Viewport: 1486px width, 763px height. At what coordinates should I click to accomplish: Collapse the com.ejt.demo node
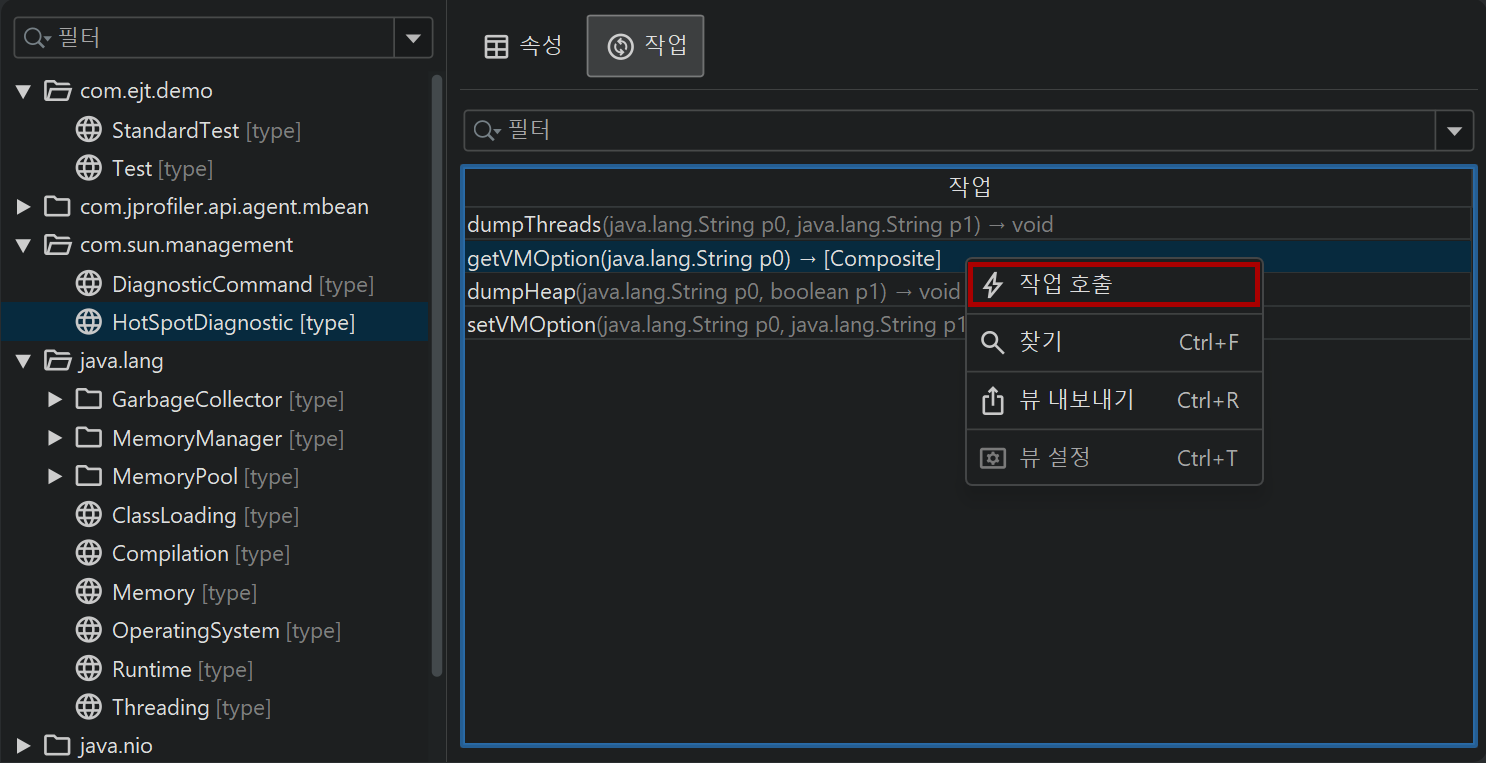click(x=24, y=91)
